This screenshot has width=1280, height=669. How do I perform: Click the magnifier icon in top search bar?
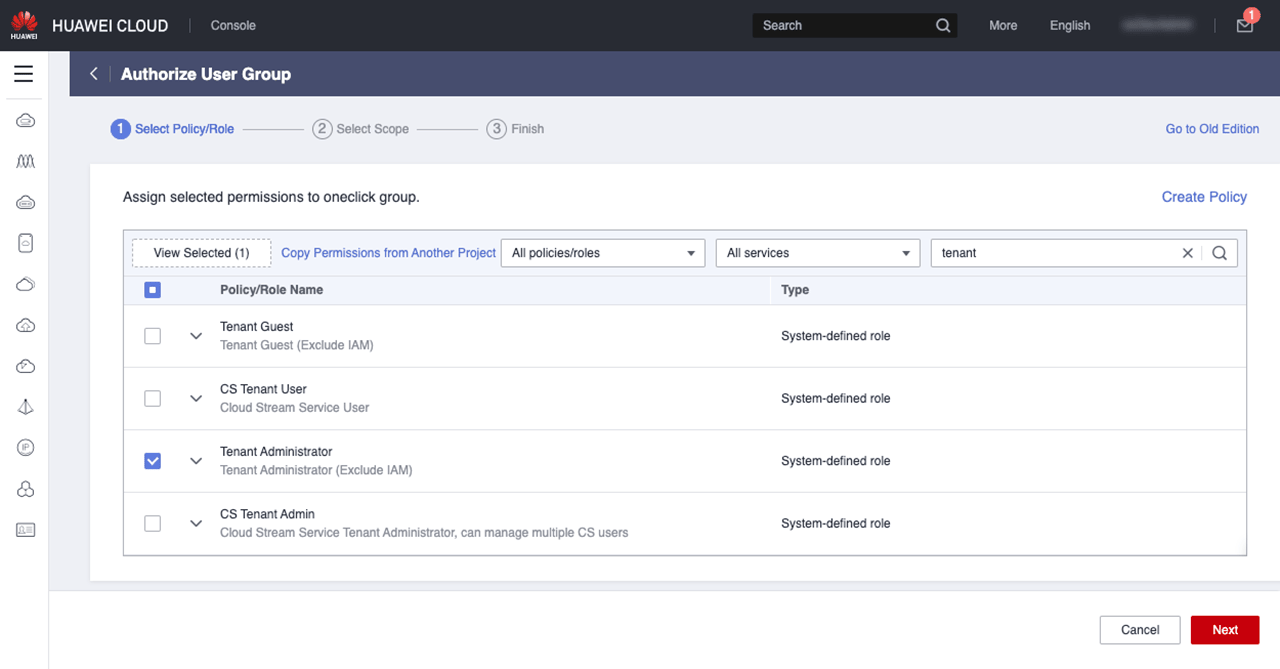pos(943,26)
